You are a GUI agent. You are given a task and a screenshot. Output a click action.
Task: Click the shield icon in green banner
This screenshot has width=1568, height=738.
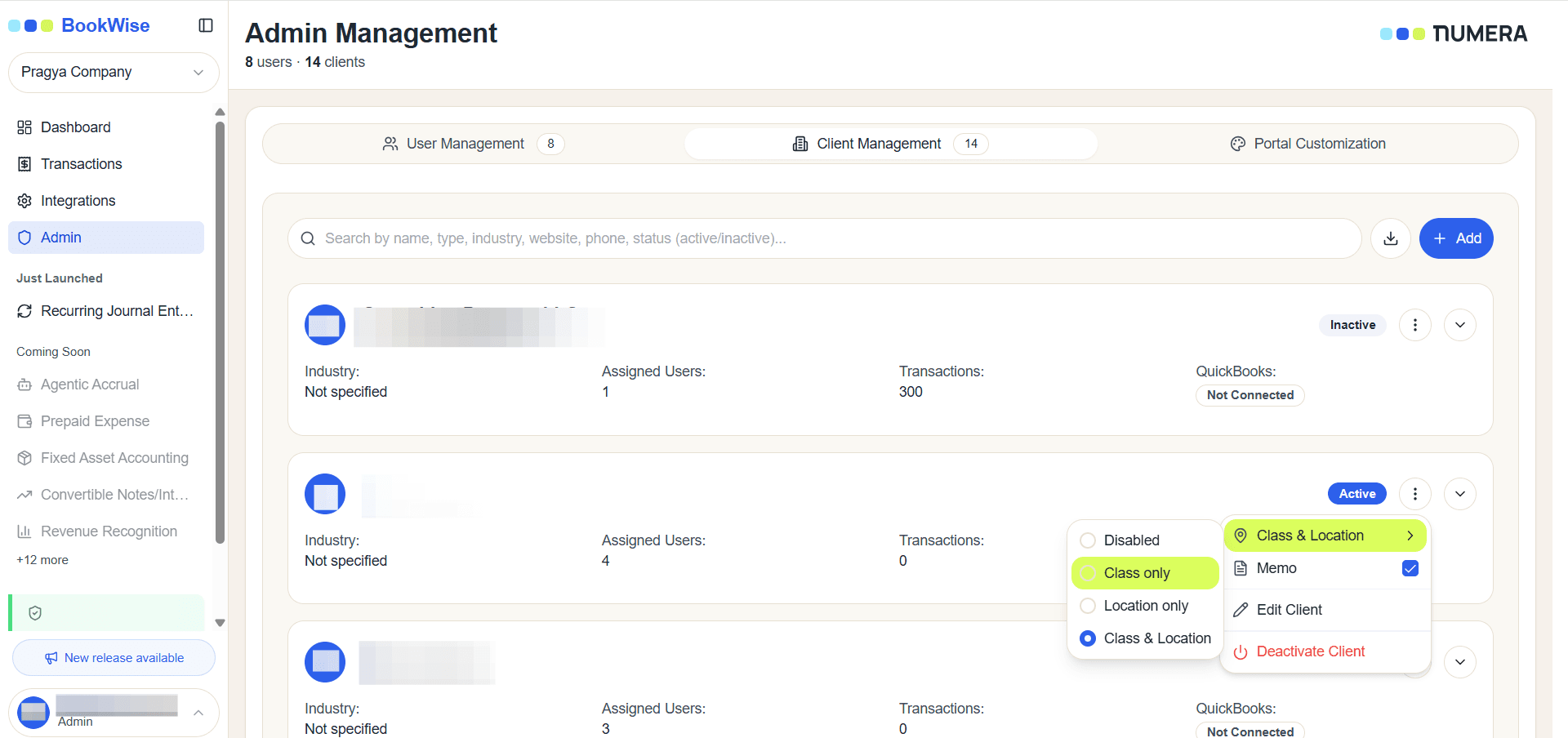[35, 613]
